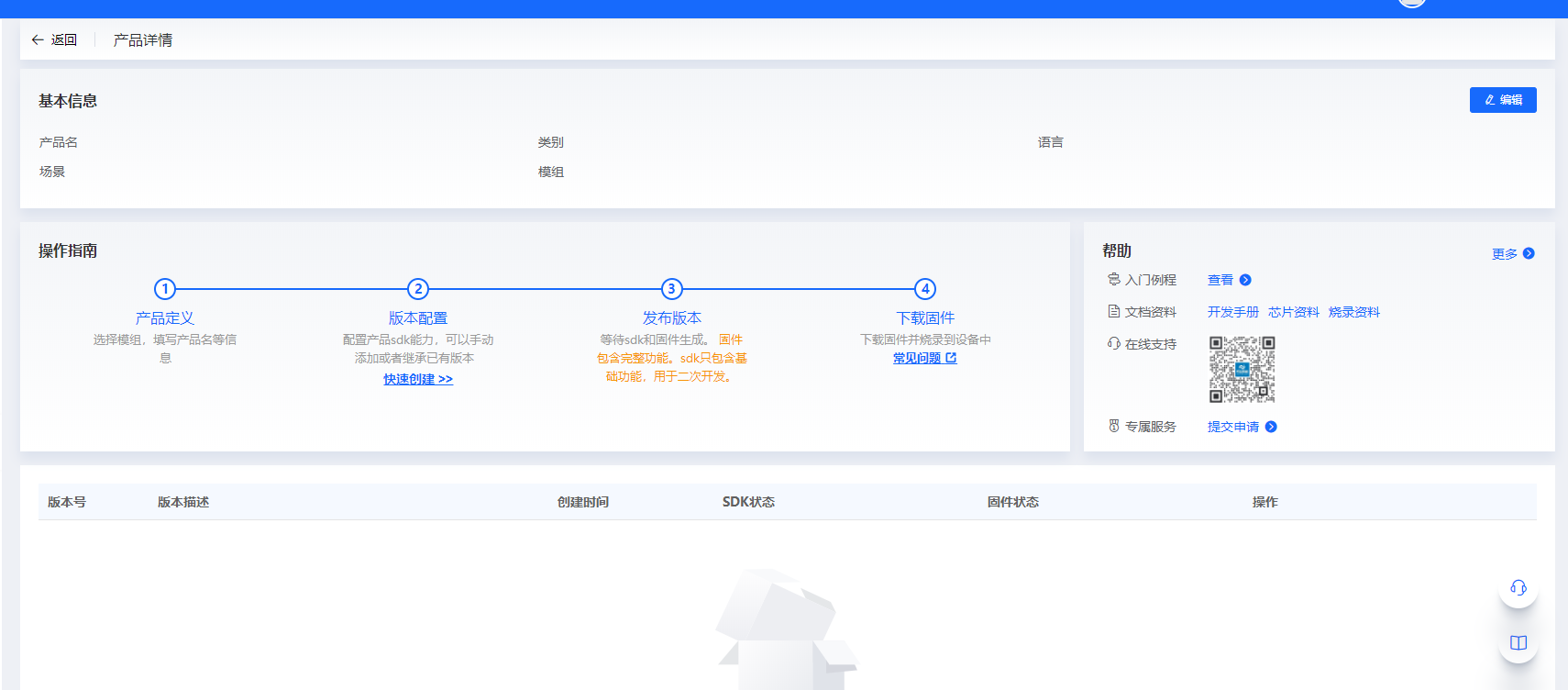Click step 4 circle 下载固件
The image size is (1568, 690).
point(925,289)
